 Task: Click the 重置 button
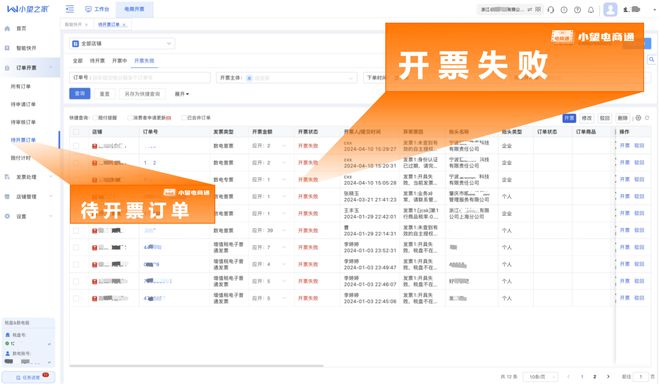click(x=104, y=94)
